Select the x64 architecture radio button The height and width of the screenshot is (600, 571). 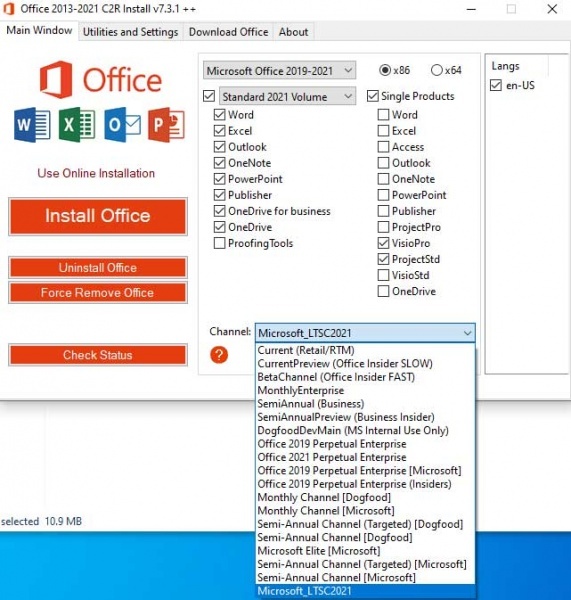coord(437,70)
